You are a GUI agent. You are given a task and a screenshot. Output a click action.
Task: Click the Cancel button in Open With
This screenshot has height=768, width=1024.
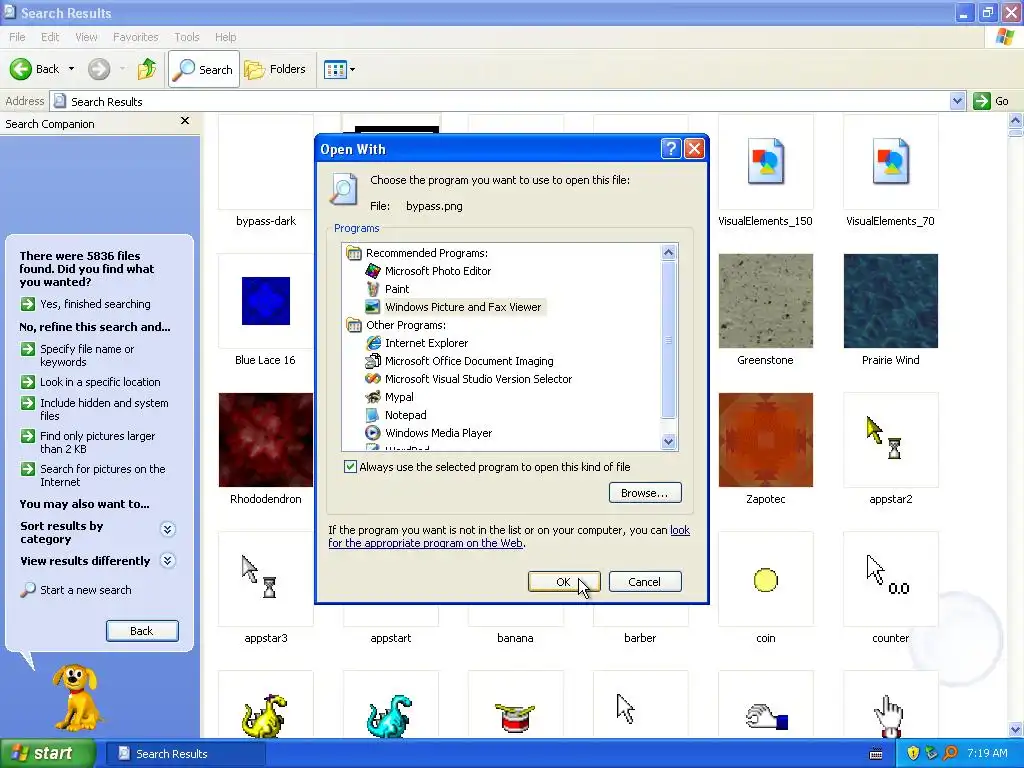pyautogui.click(x=645, y=582)
